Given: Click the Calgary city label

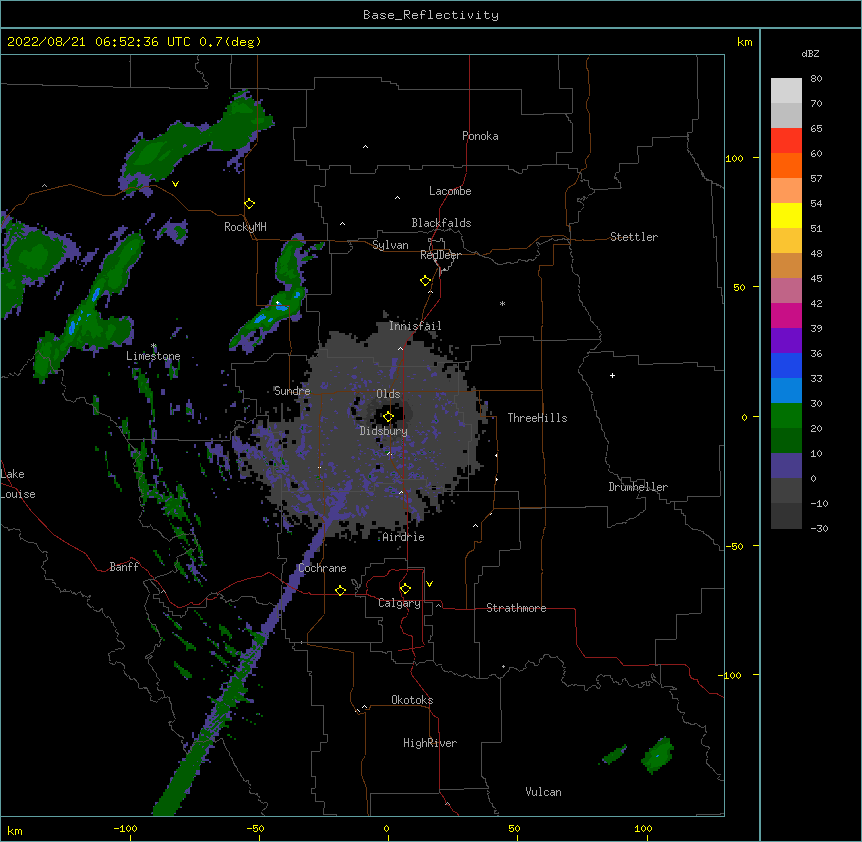Looking at the screenshot, I should [399, 603].
